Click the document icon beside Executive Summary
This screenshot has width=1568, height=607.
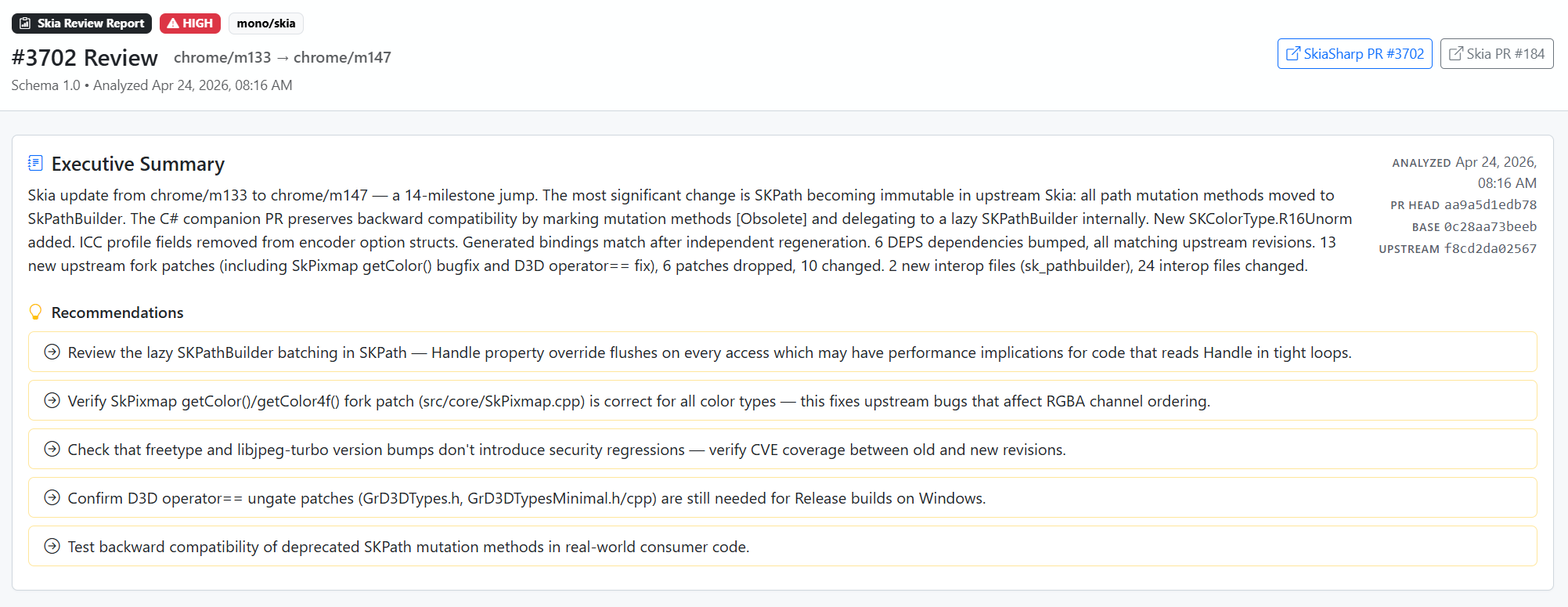pos(35,163)
